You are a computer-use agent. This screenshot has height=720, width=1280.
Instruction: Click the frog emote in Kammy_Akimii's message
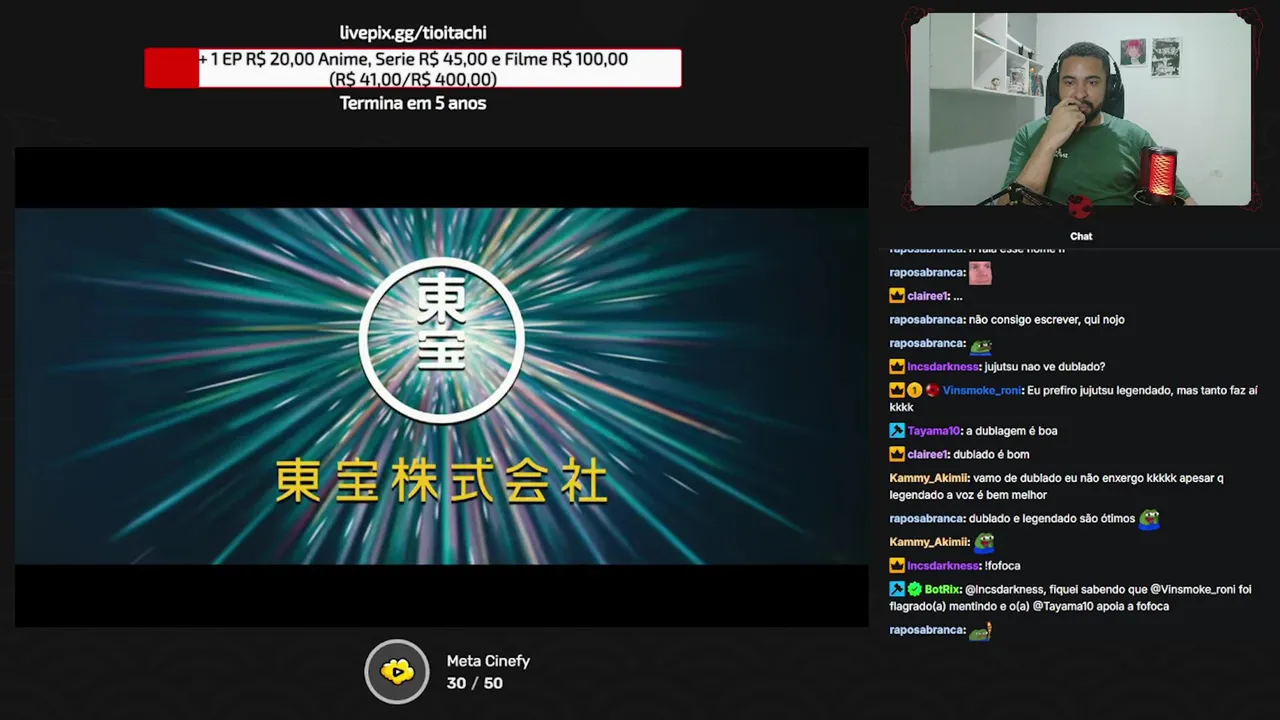pos(984,542)
